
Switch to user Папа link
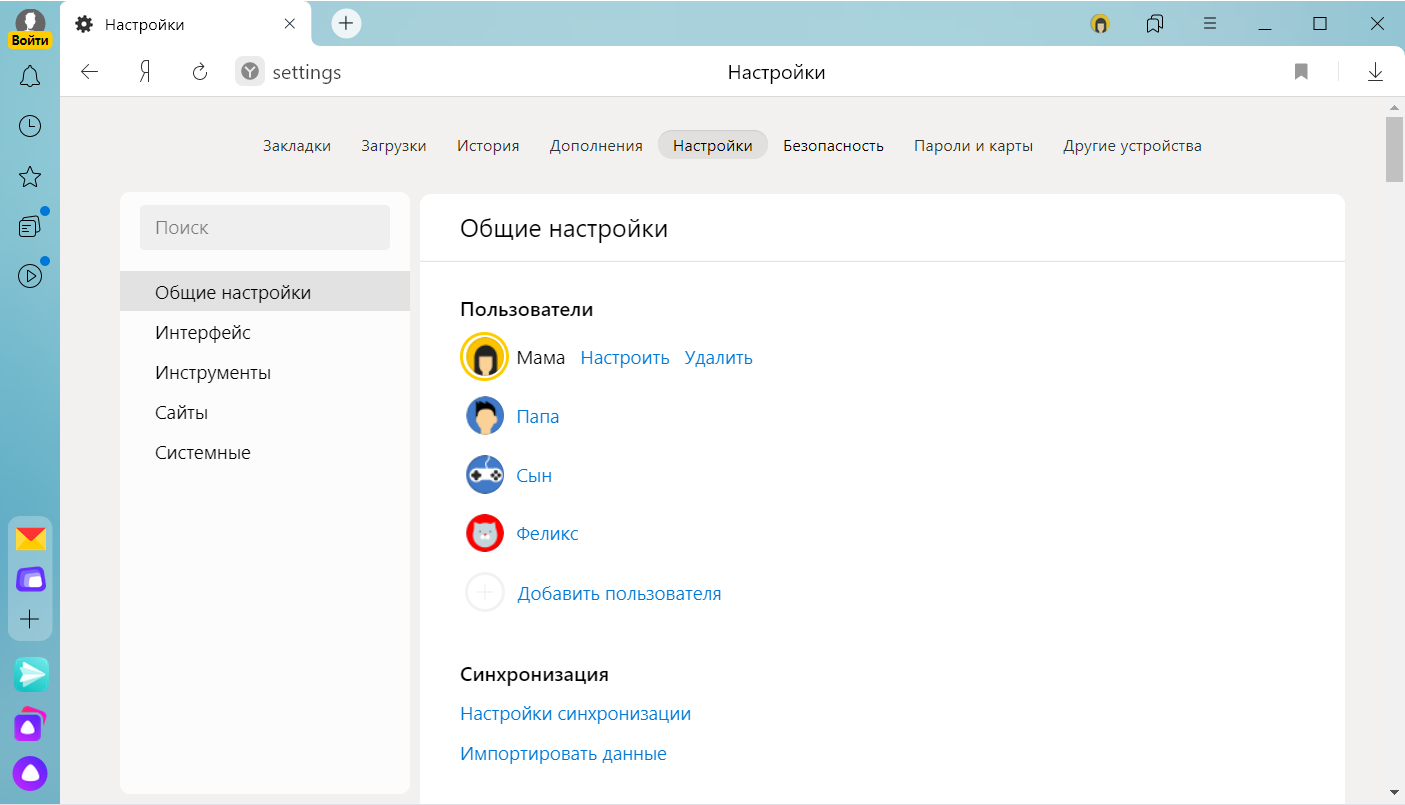537,416
